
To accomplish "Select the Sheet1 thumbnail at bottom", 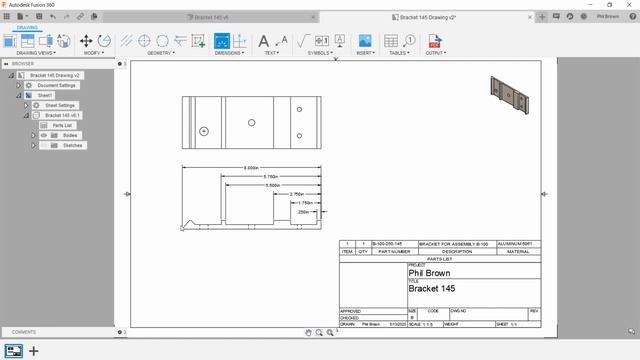I will coord(13,351).
